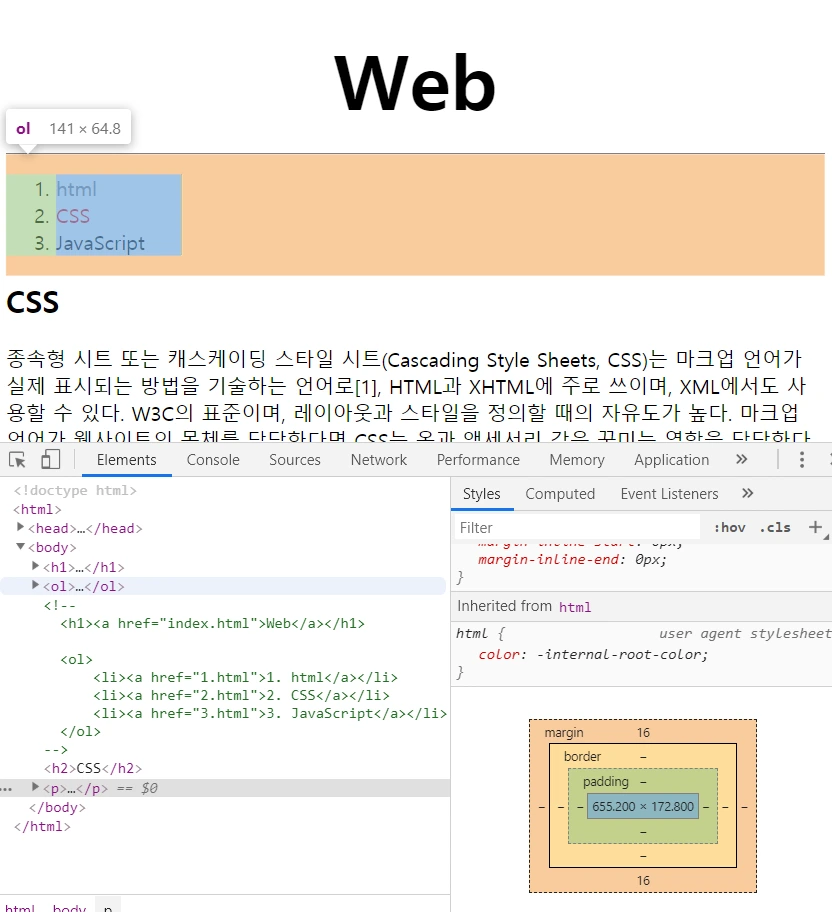
Task: Toggle :hov element state panel
Action: (x=730, y=528)
